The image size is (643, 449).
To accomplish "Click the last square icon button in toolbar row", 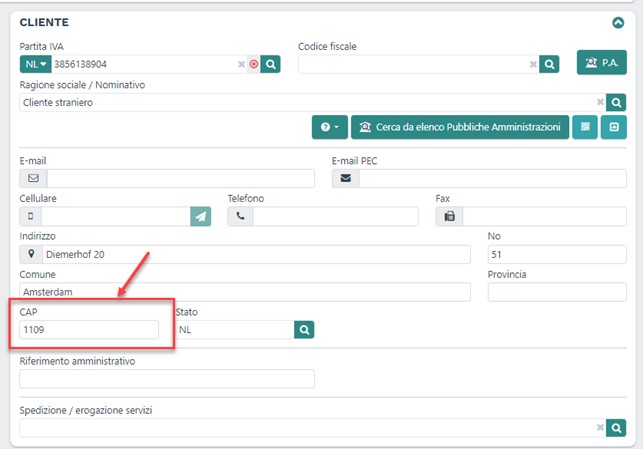I will (x=614, y=128).
